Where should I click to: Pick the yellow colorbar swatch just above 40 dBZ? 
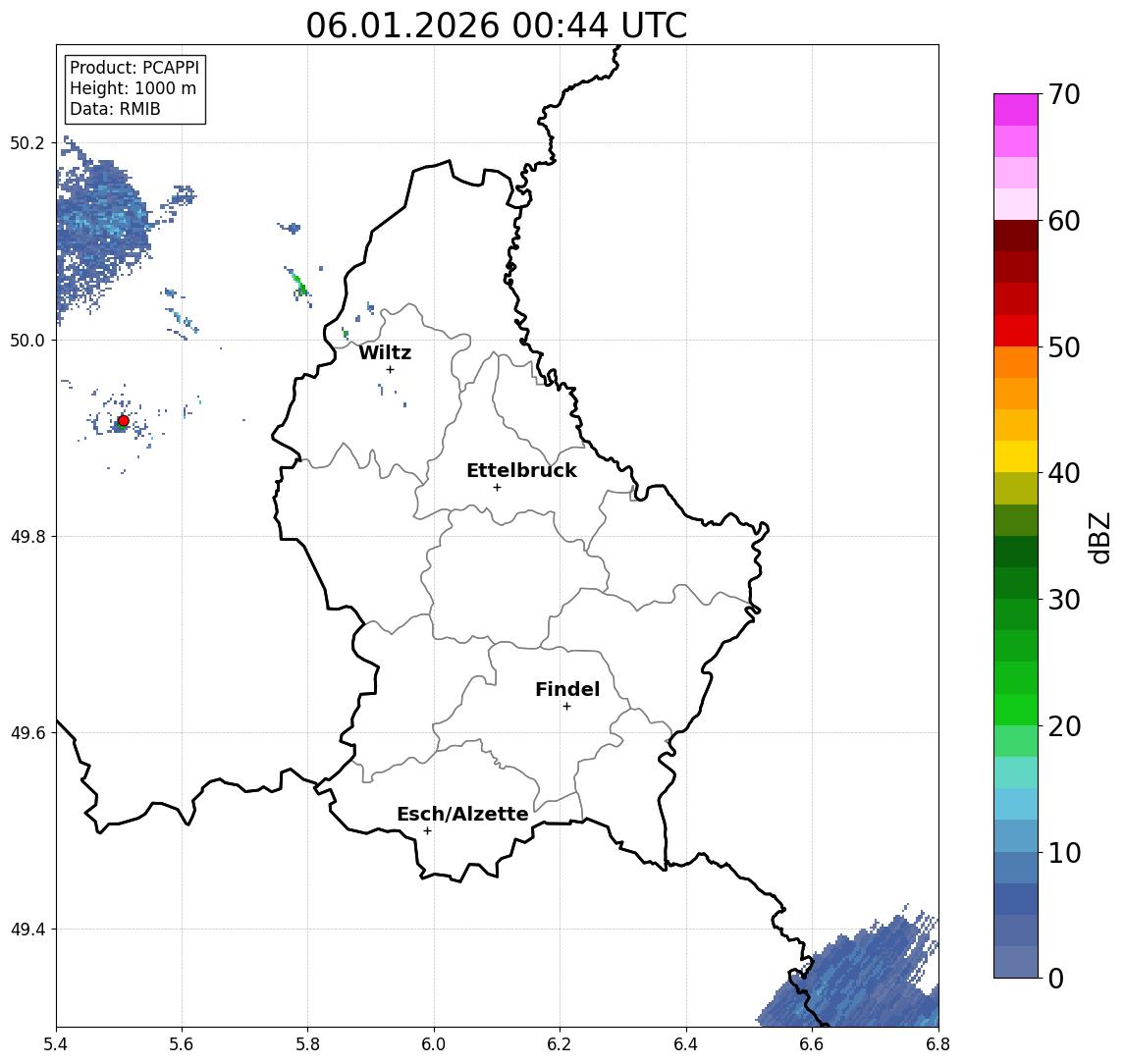pyautogui.click(x=1016, y=456)
